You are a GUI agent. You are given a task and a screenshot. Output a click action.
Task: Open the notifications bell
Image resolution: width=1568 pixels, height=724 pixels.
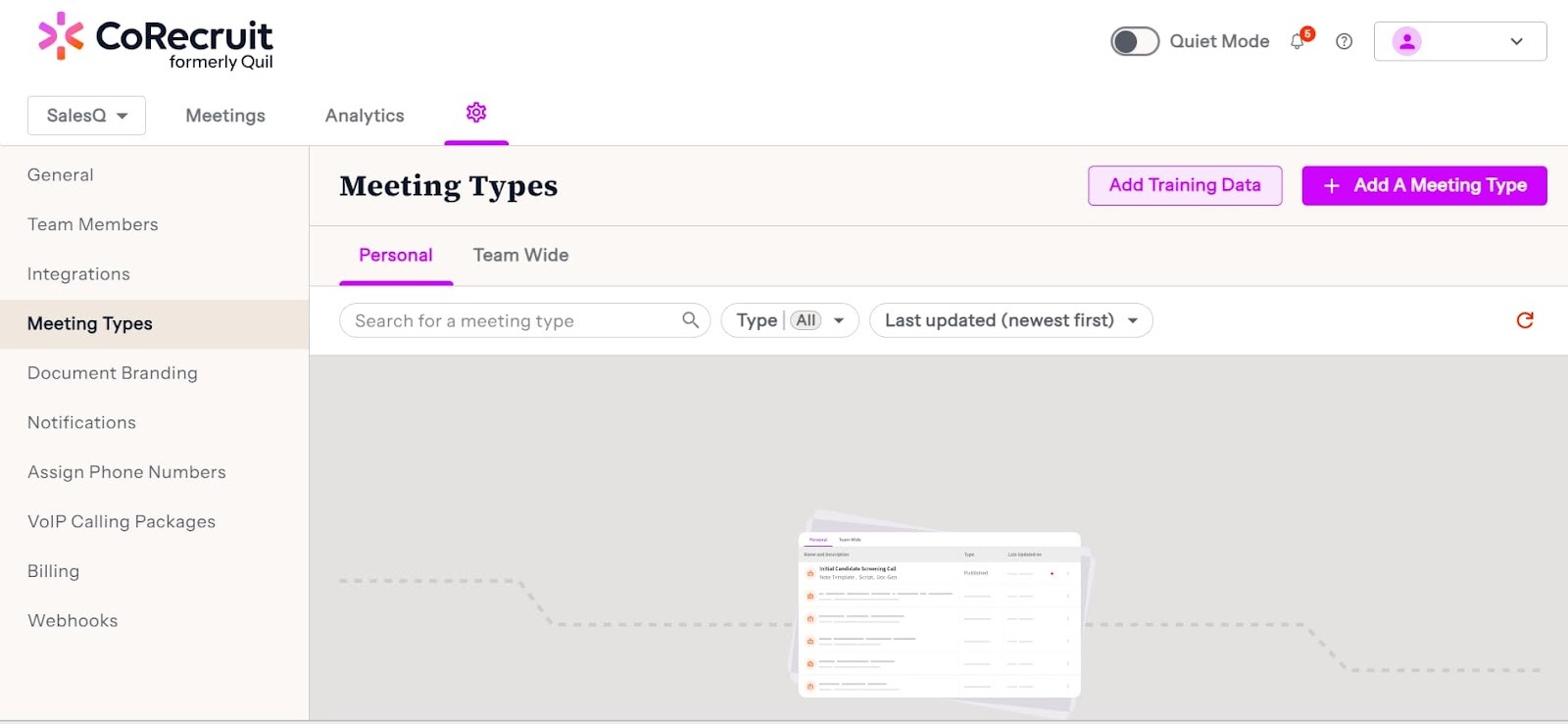click(1298, 41)
